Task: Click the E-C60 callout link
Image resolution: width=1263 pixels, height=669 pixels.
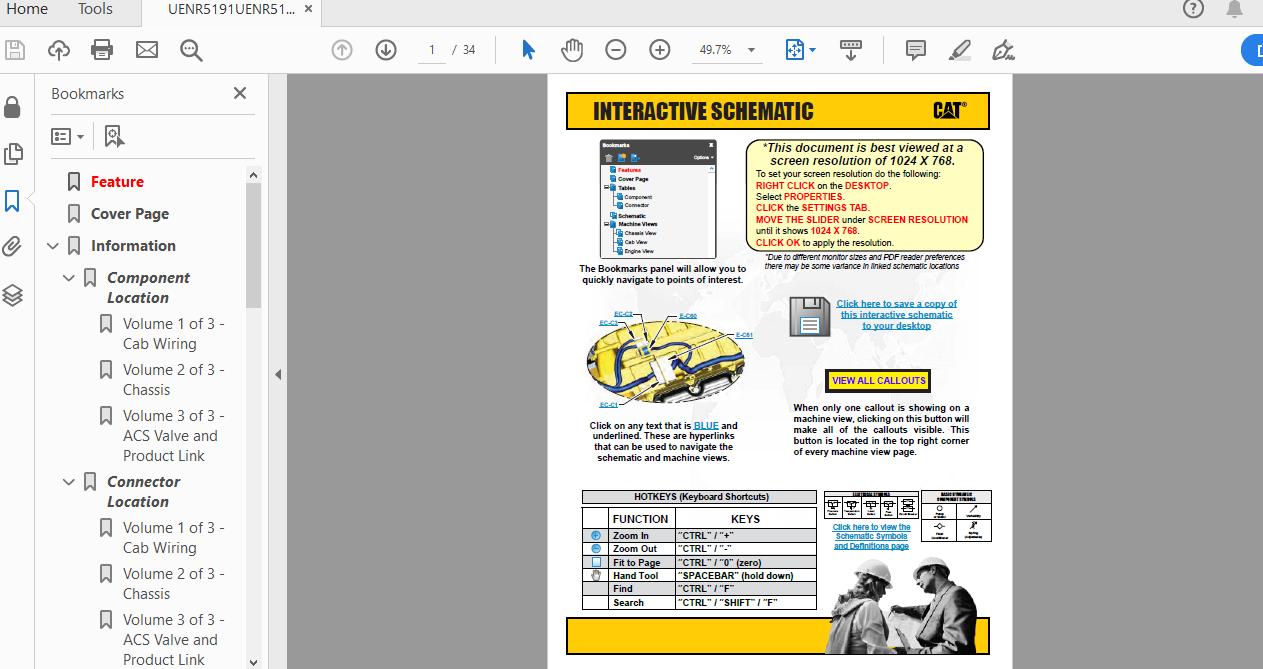Action: tap(688, 316)
